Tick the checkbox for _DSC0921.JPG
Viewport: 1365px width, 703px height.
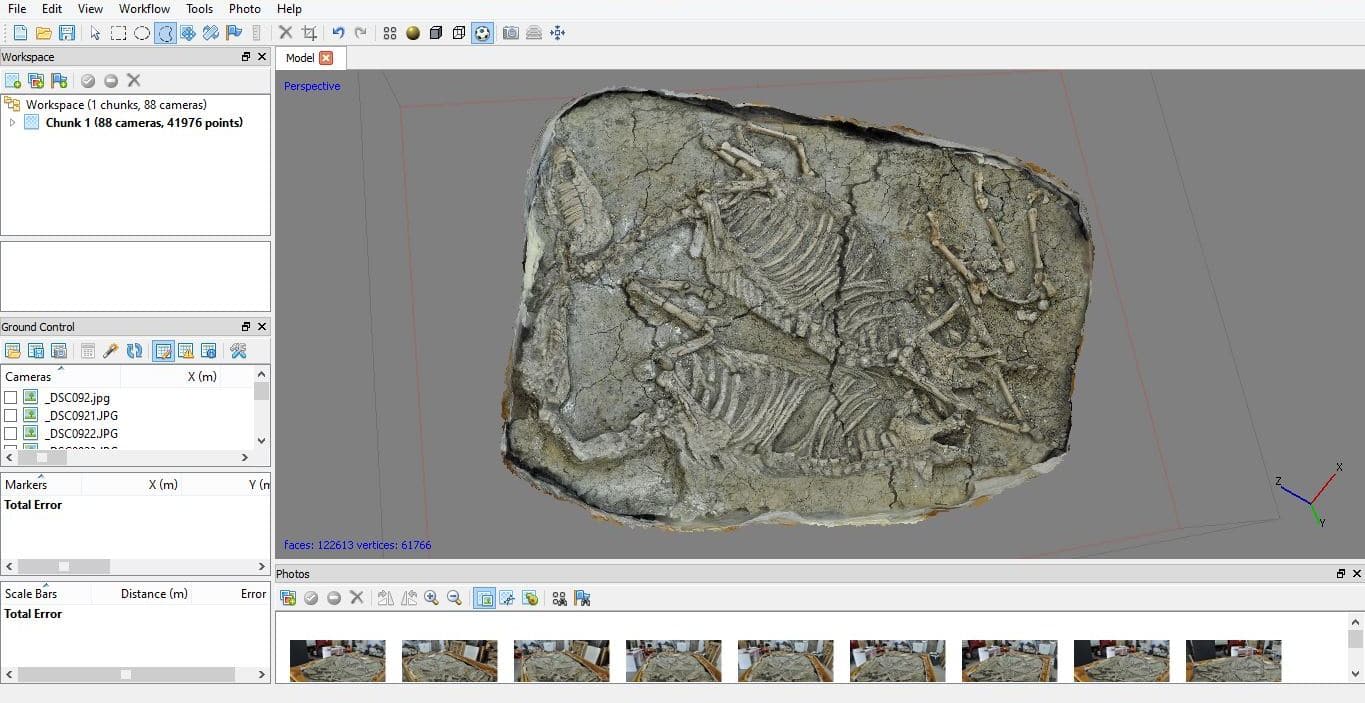(x=10, y=416)
